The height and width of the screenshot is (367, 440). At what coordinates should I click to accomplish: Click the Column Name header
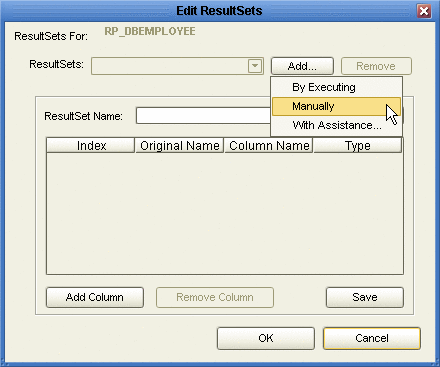pyautogui.click(x=269, y=146)
